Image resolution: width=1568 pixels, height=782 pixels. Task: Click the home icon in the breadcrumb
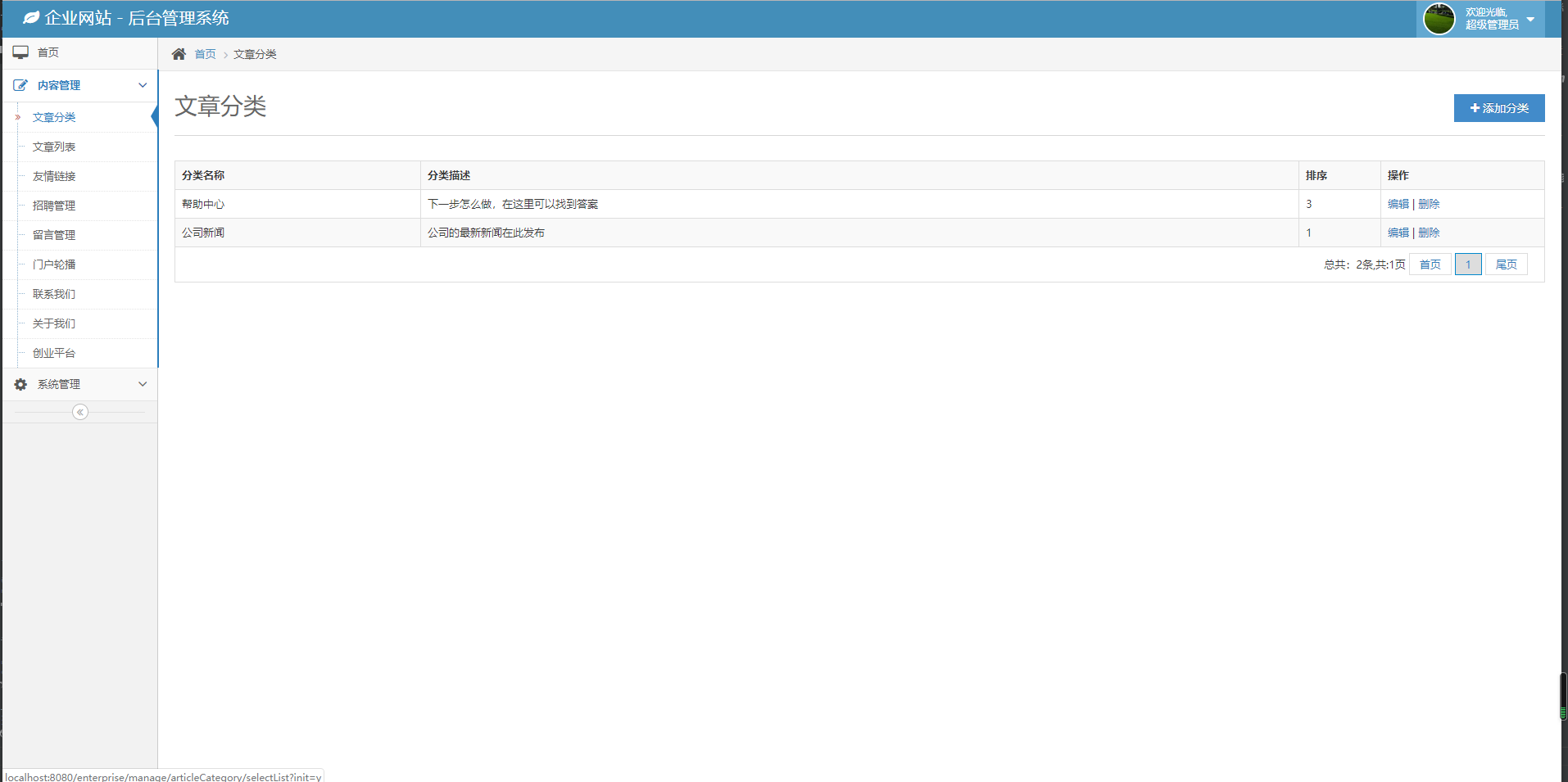[179, 54]
